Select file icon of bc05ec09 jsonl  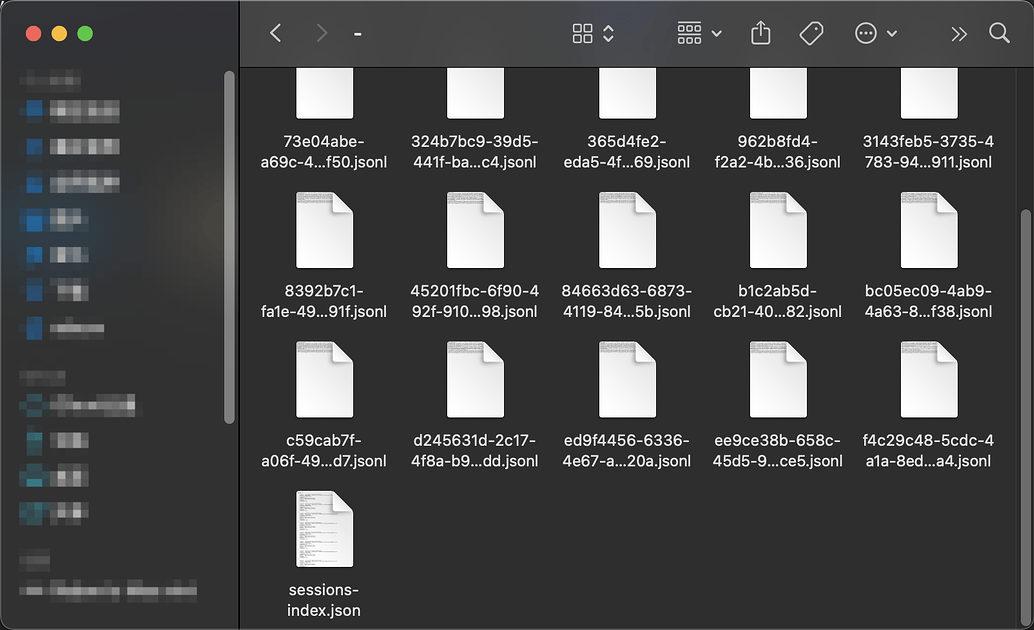(x=929, y=230)
